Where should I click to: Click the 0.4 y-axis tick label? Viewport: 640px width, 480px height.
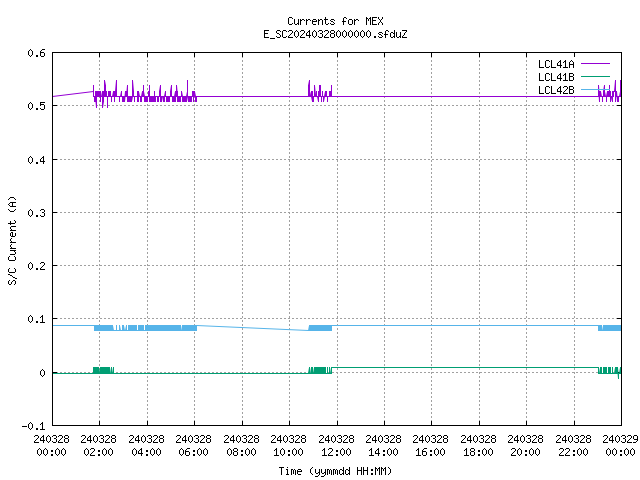[36, 160]
